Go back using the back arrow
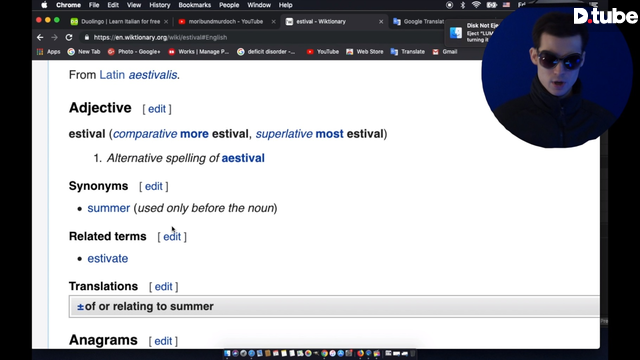 pyautogui.click(x=40, y=37)
